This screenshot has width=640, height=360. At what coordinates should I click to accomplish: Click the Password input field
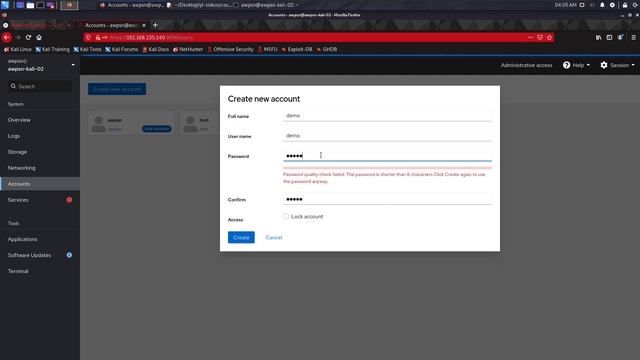(387, 156)
